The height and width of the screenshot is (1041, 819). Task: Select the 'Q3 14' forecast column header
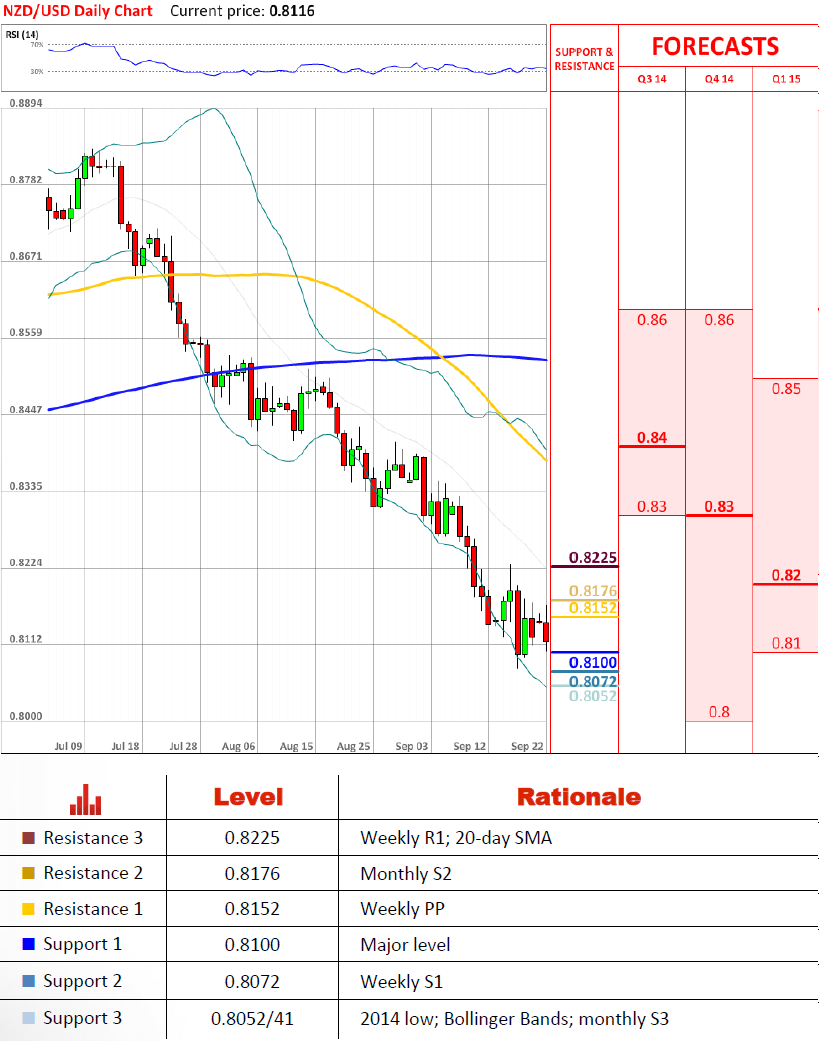point(652,79)
